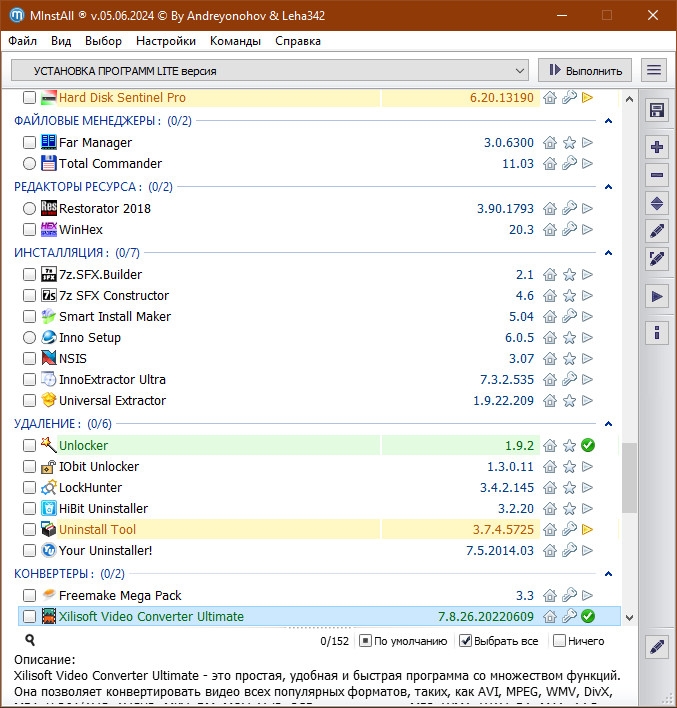Select the Inno Setup radio button
The image size is (677, 708).
click(29, 338)
